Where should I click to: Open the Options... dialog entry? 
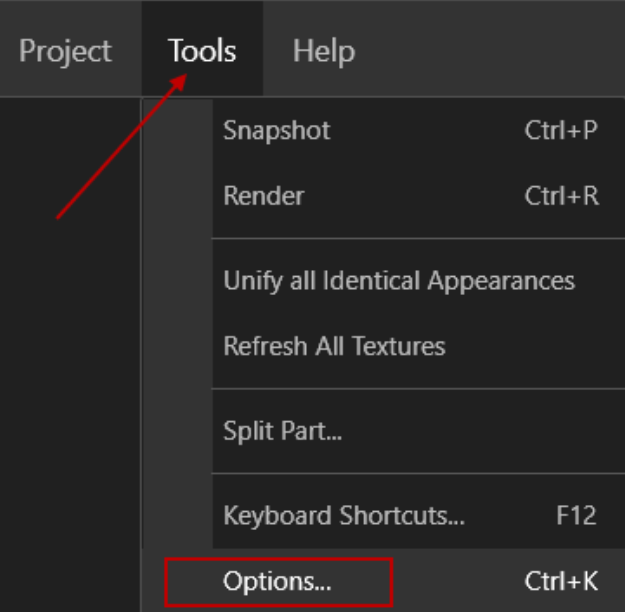278,580
